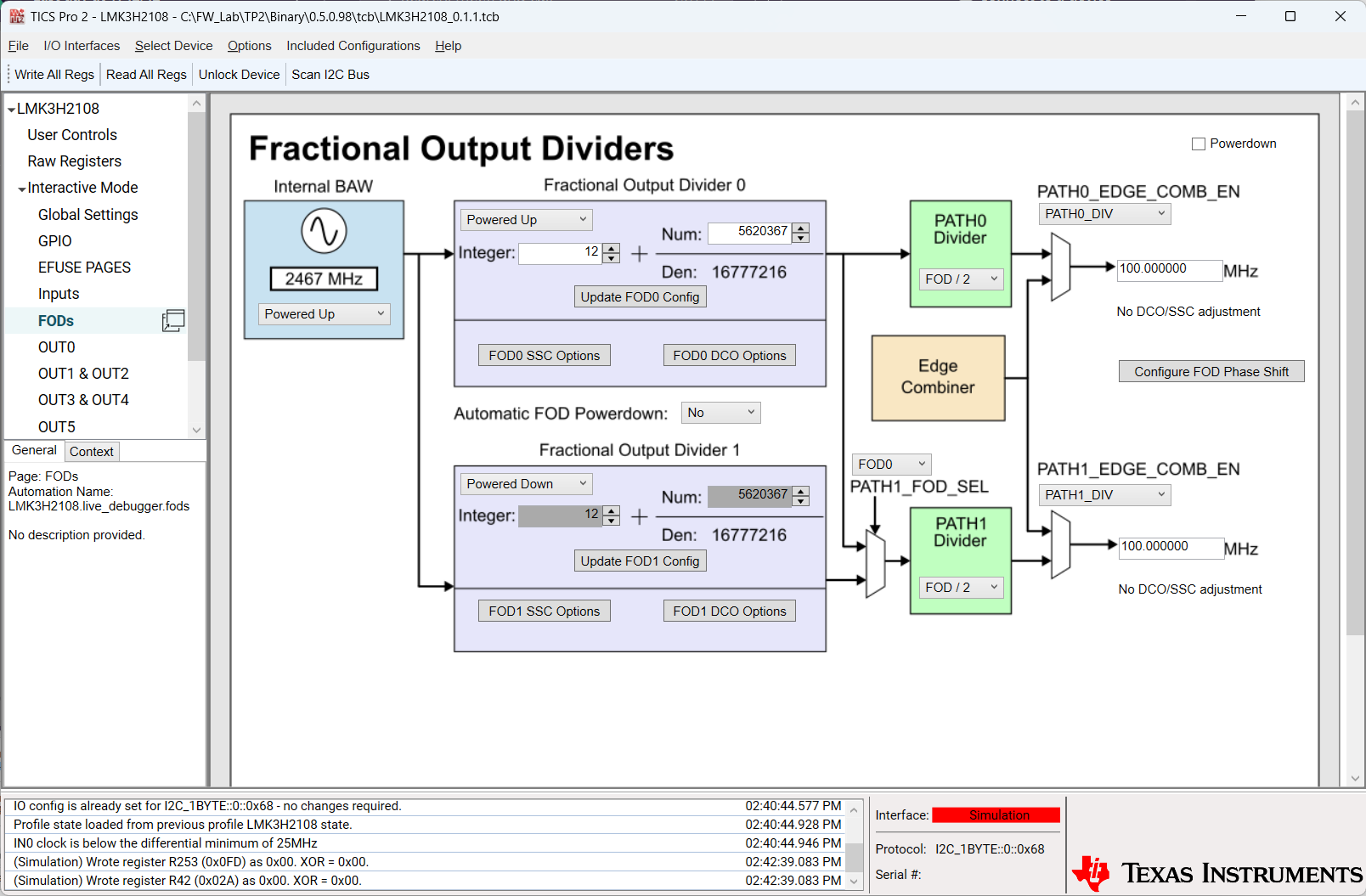Open the Automatic FOD Powerdown dropdown
Screen dimensions: 1366x896
pos(720,413)
